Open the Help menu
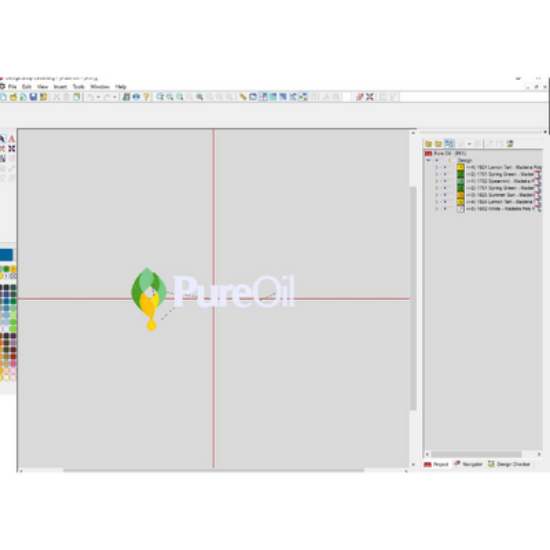550x550 pixels. [121, 87]
